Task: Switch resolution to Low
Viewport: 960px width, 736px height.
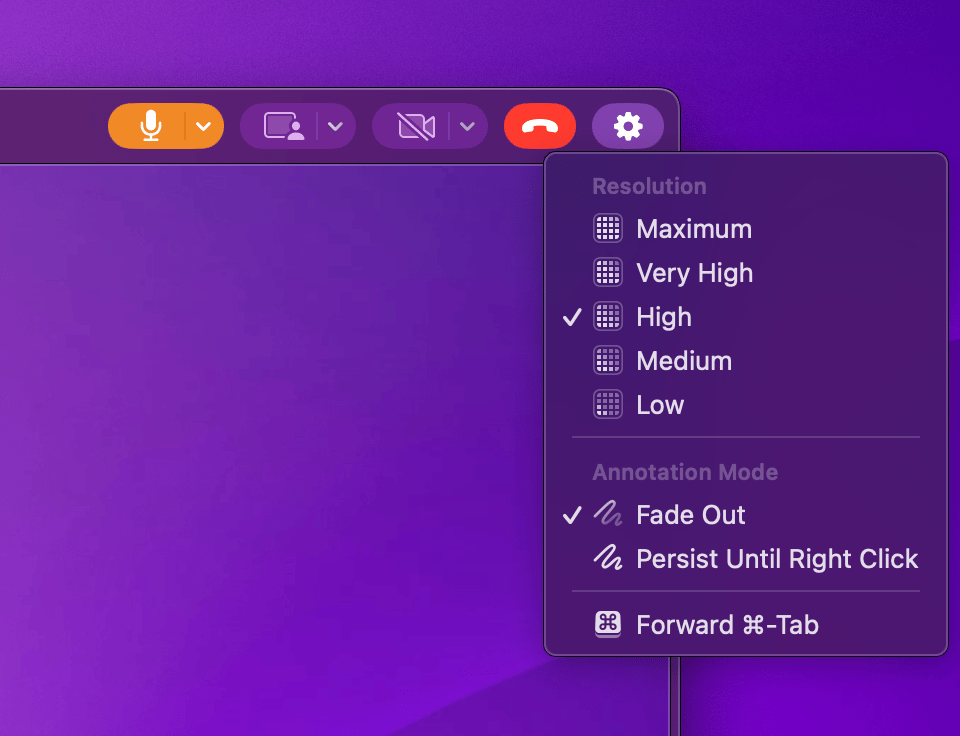Action: [x=746, y=405]
